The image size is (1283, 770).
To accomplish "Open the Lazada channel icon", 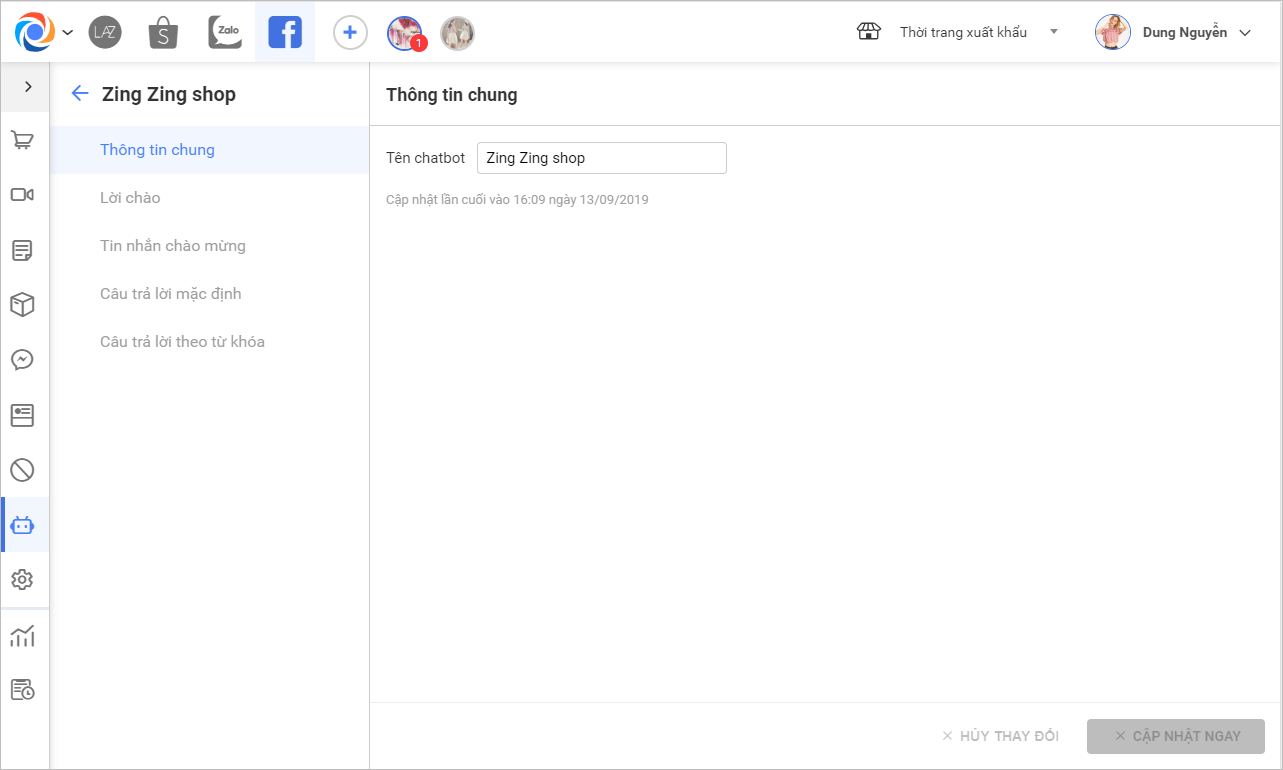I will coord(105,33).
